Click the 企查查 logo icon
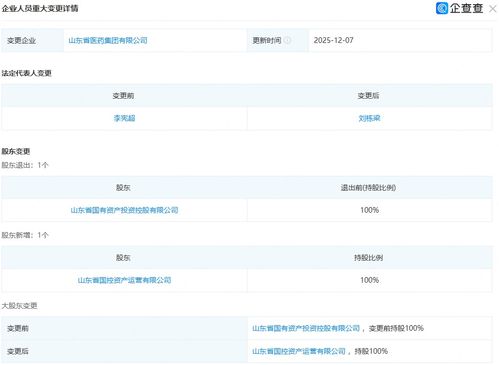Image resolution: width=499 pixels, height=365 pixels. point(442,8)
